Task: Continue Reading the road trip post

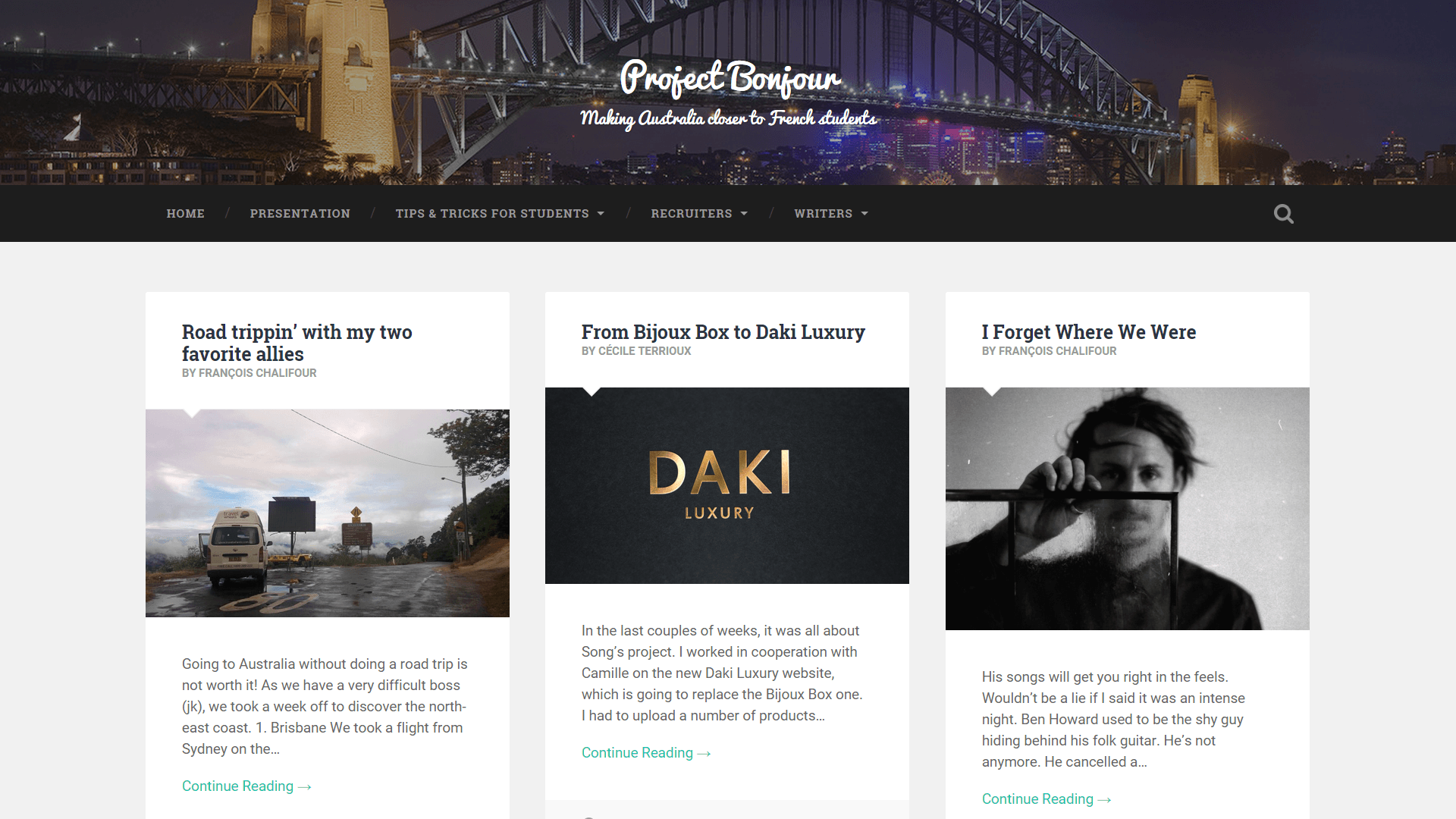Action: tap(246, 786)
